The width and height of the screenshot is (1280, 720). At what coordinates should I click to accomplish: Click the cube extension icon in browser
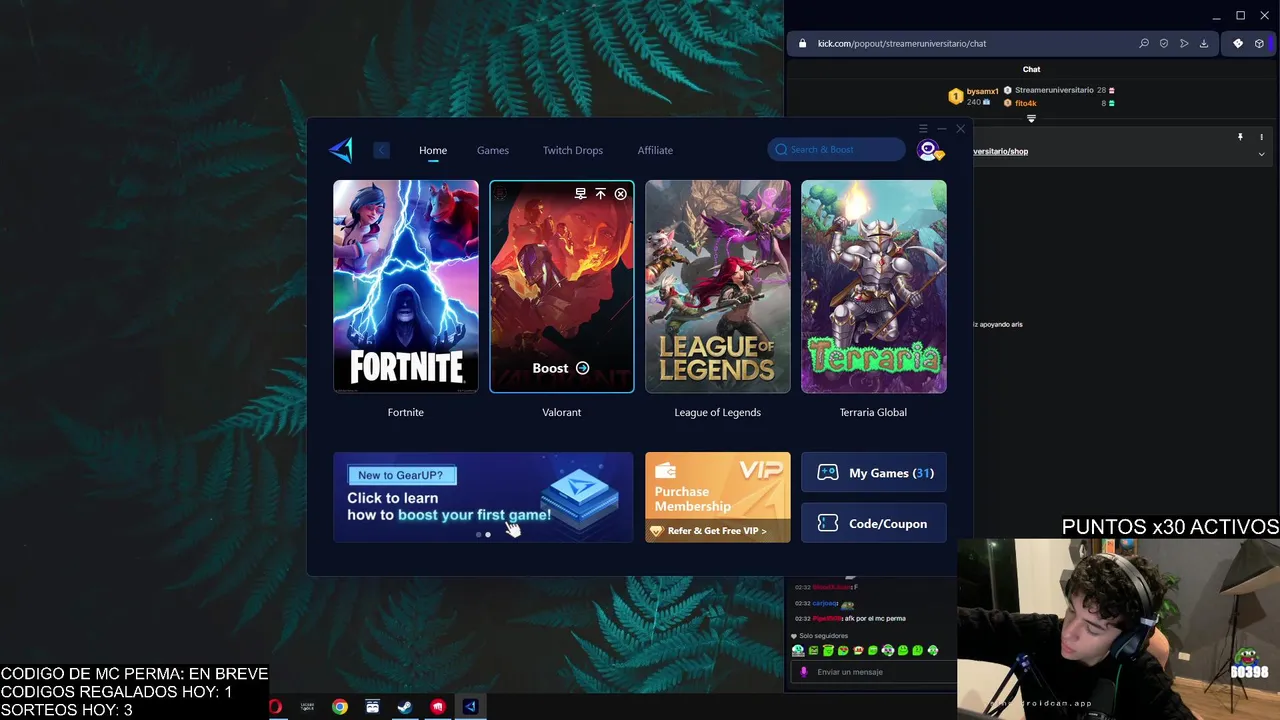tap(1259, 44)
